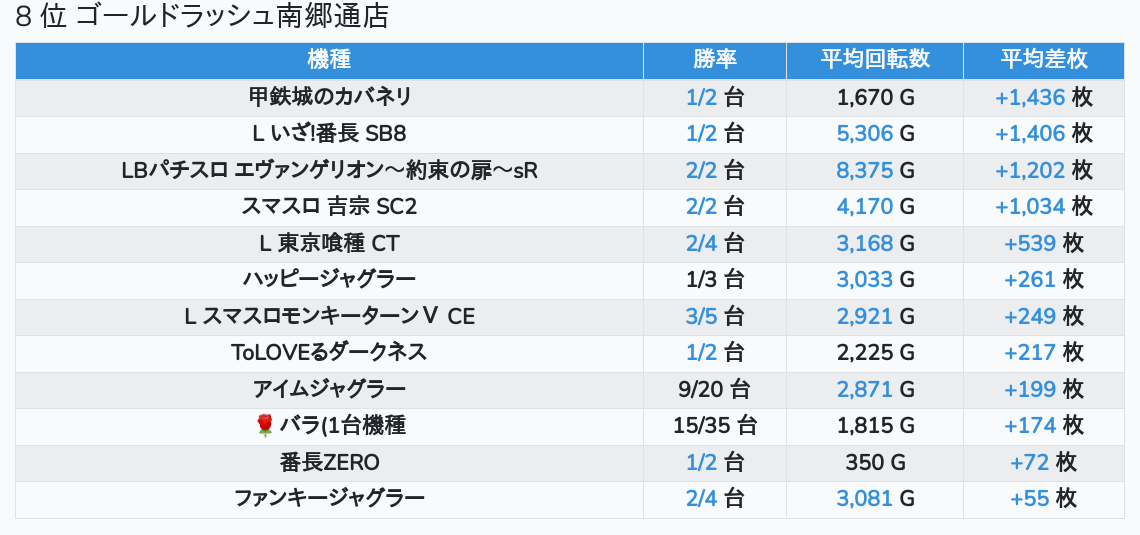Click the 機種 column header
Image resolution: width=1140 pixels, height=535 pixels.
point(329,60)
